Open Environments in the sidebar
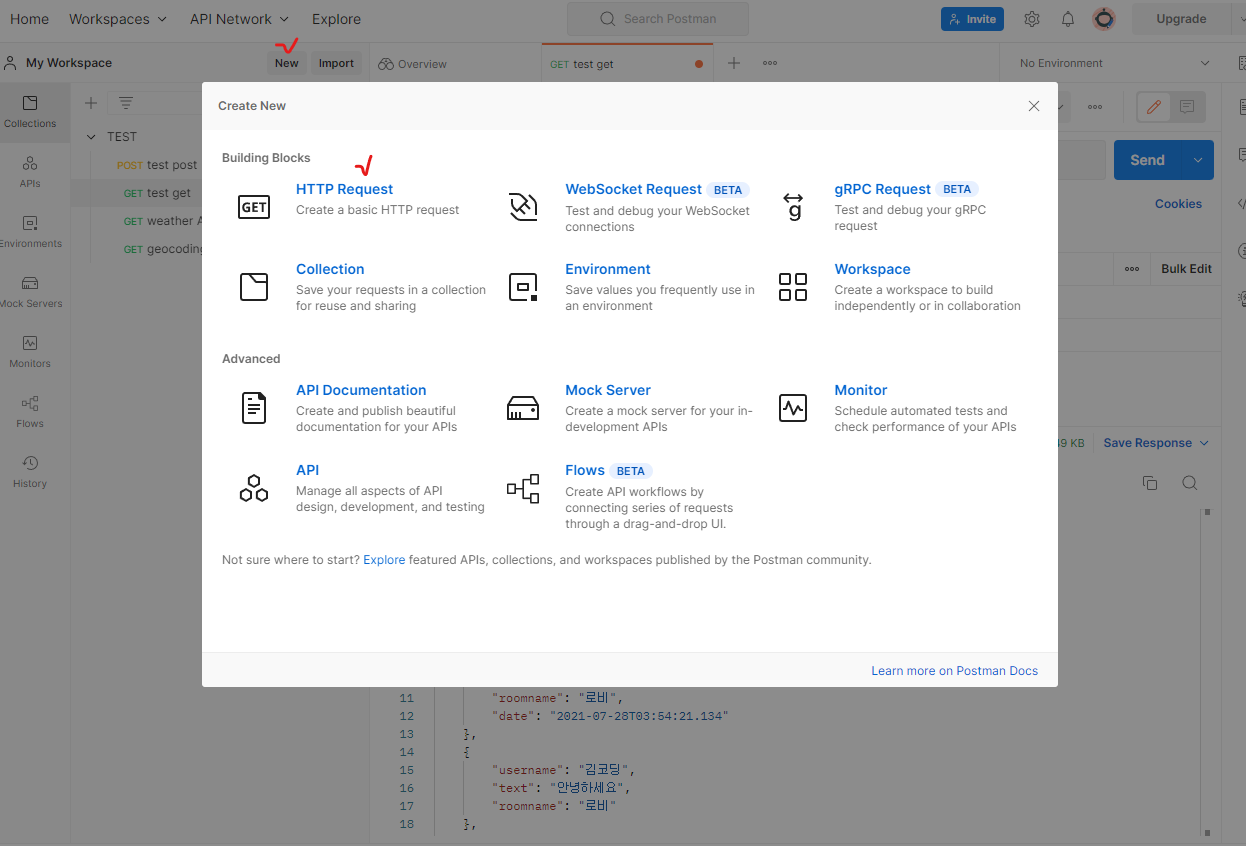This screenshot has width=1246, height=846. click(30, 232)
